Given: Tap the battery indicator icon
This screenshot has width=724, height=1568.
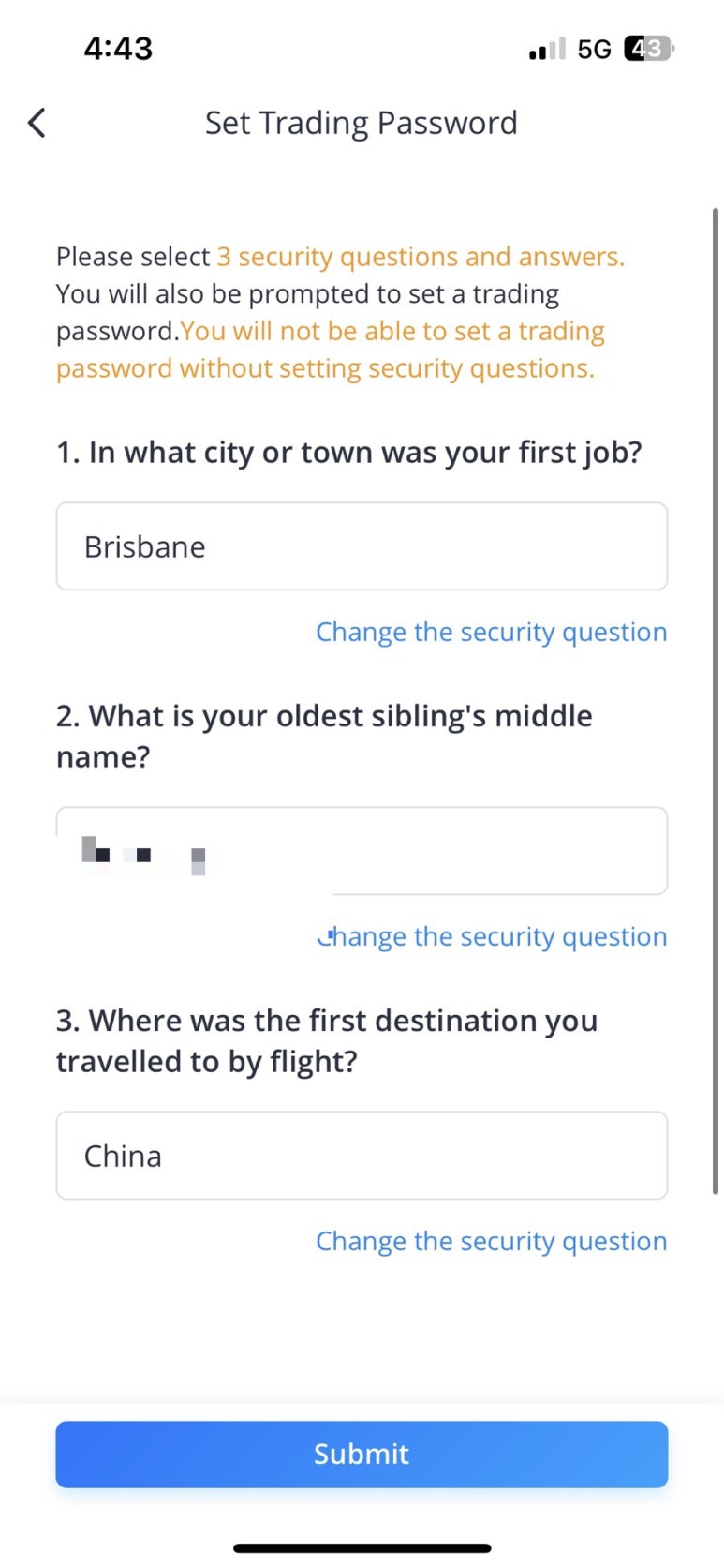Looking at the screenshot, I should click(x=649, y=48).
